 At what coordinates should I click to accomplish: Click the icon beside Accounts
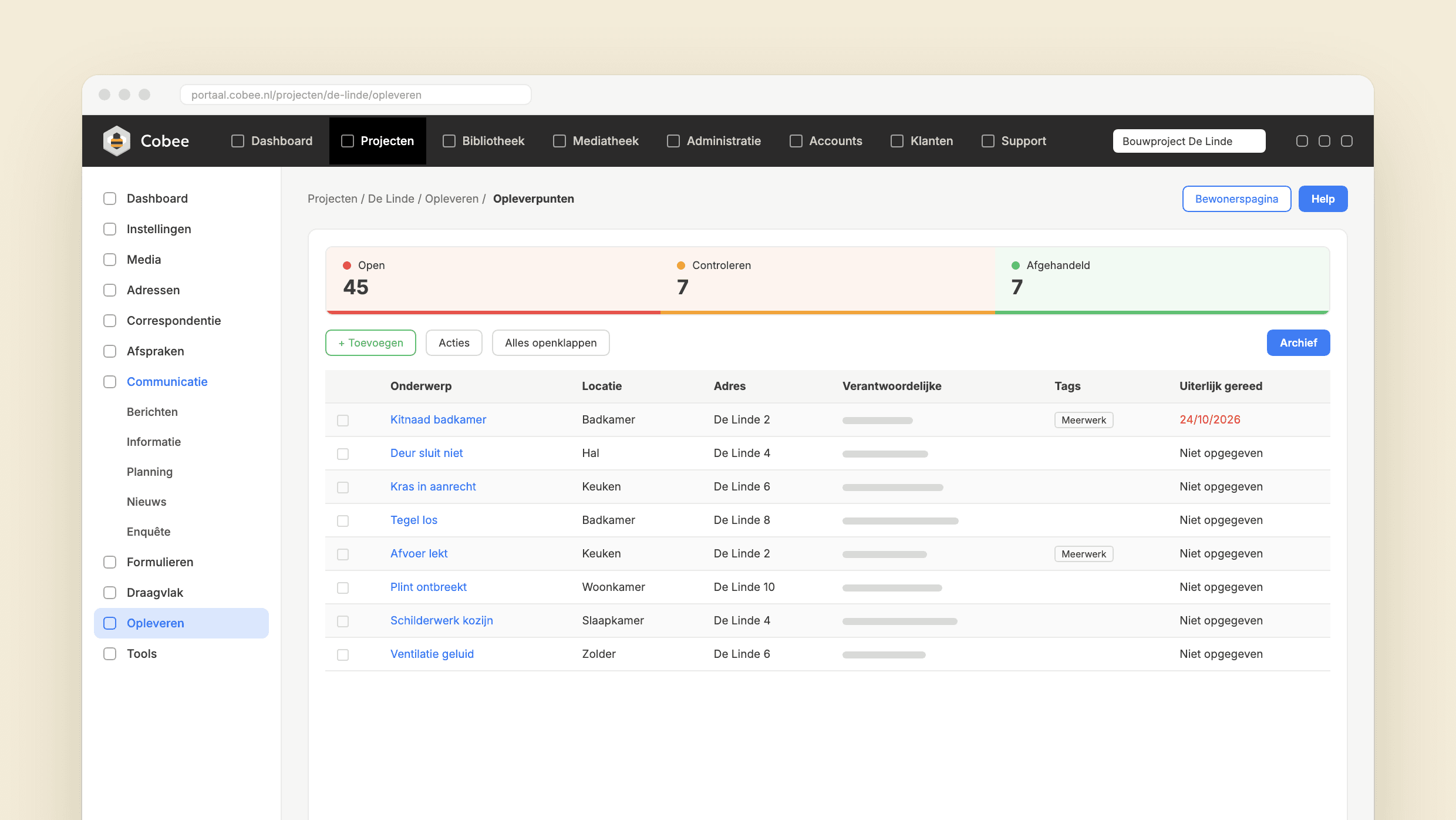[796, 141]
